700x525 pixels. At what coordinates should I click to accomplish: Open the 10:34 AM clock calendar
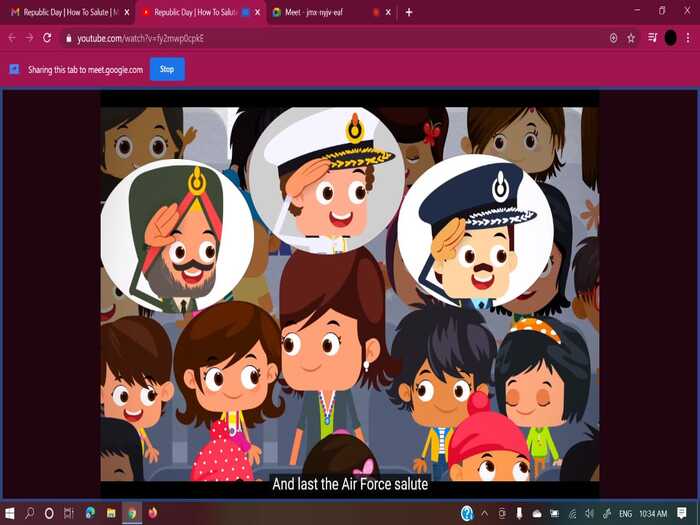pos(653,514)
